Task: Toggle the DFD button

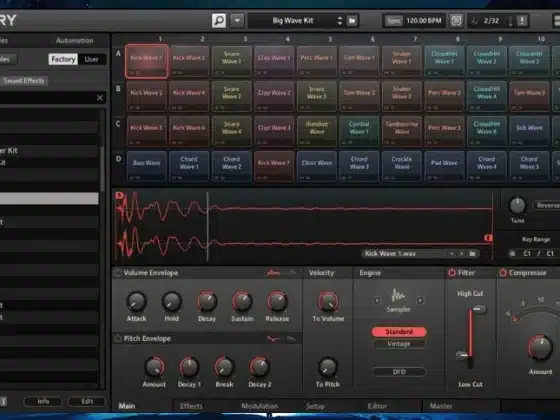Action: (x=399, y=372)
